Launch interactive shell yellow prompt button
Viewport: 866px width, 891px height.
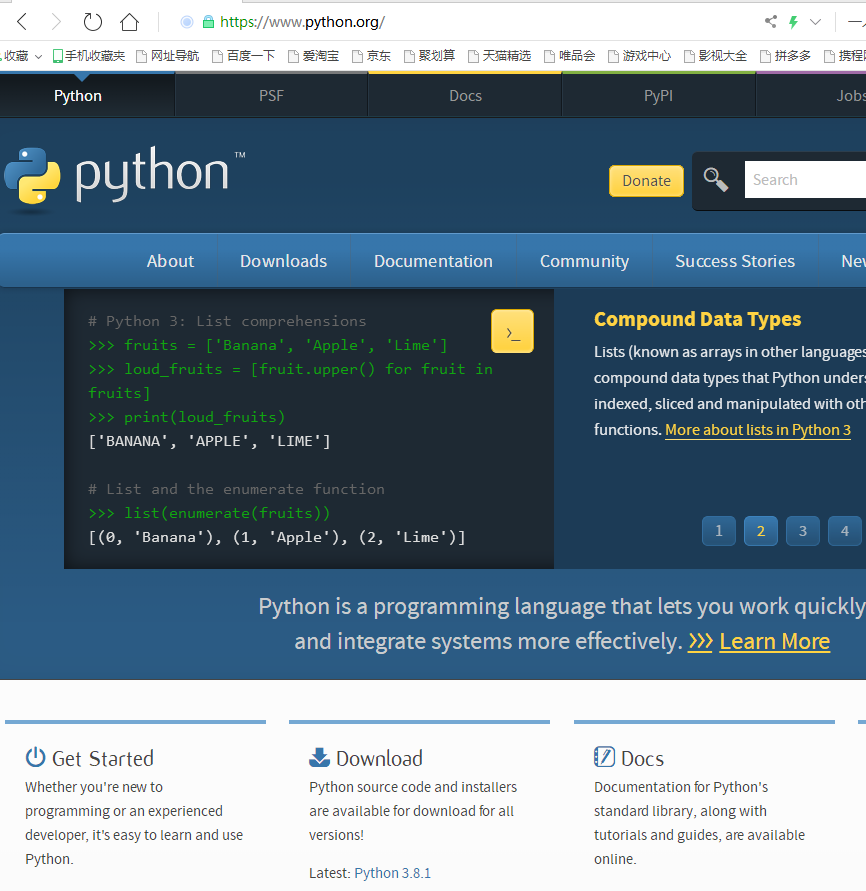(x=513, y=331)
